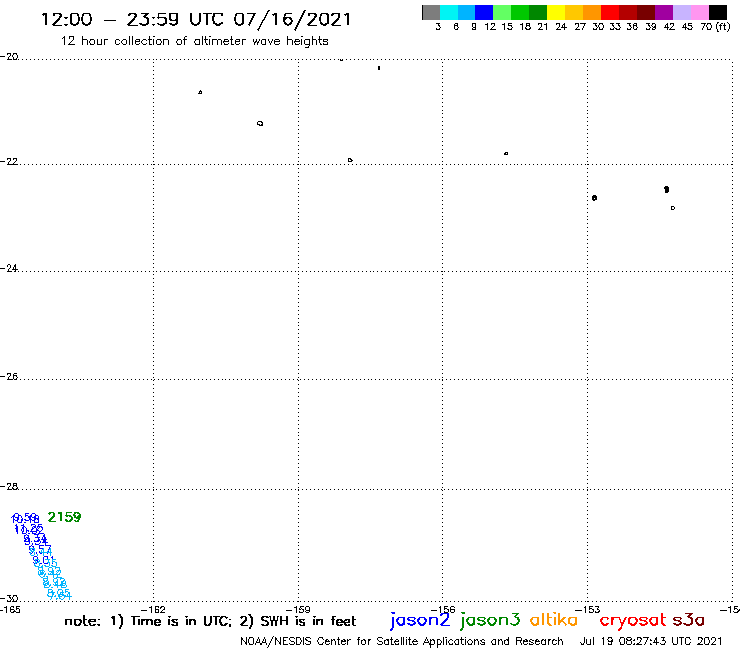The image size is (740, 650).
Task: Click the -26 latitude axis label
Action: [x=9, y=376]
